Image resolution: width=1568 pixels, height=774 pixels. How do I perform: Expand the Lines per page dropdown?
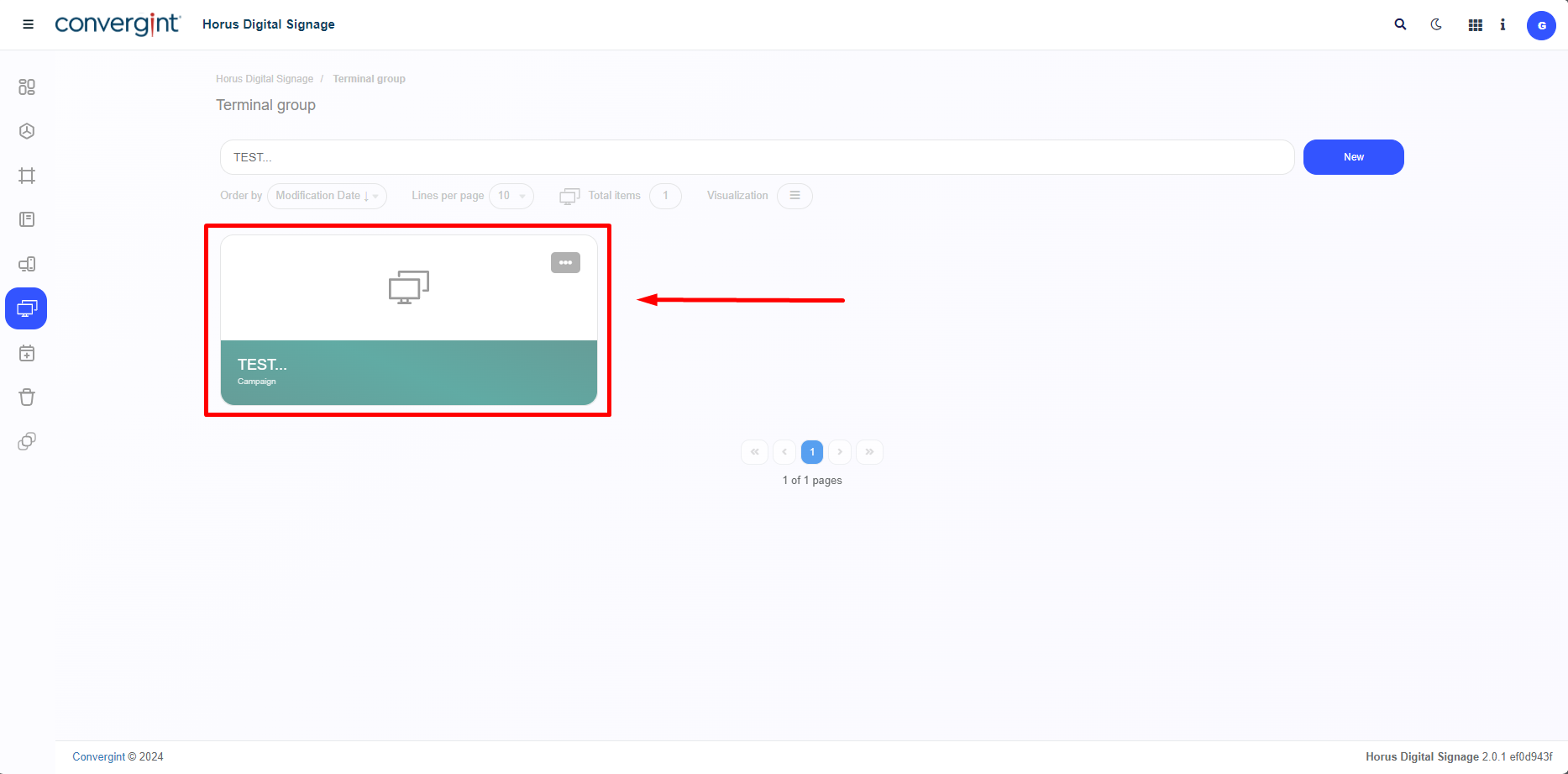511,196
